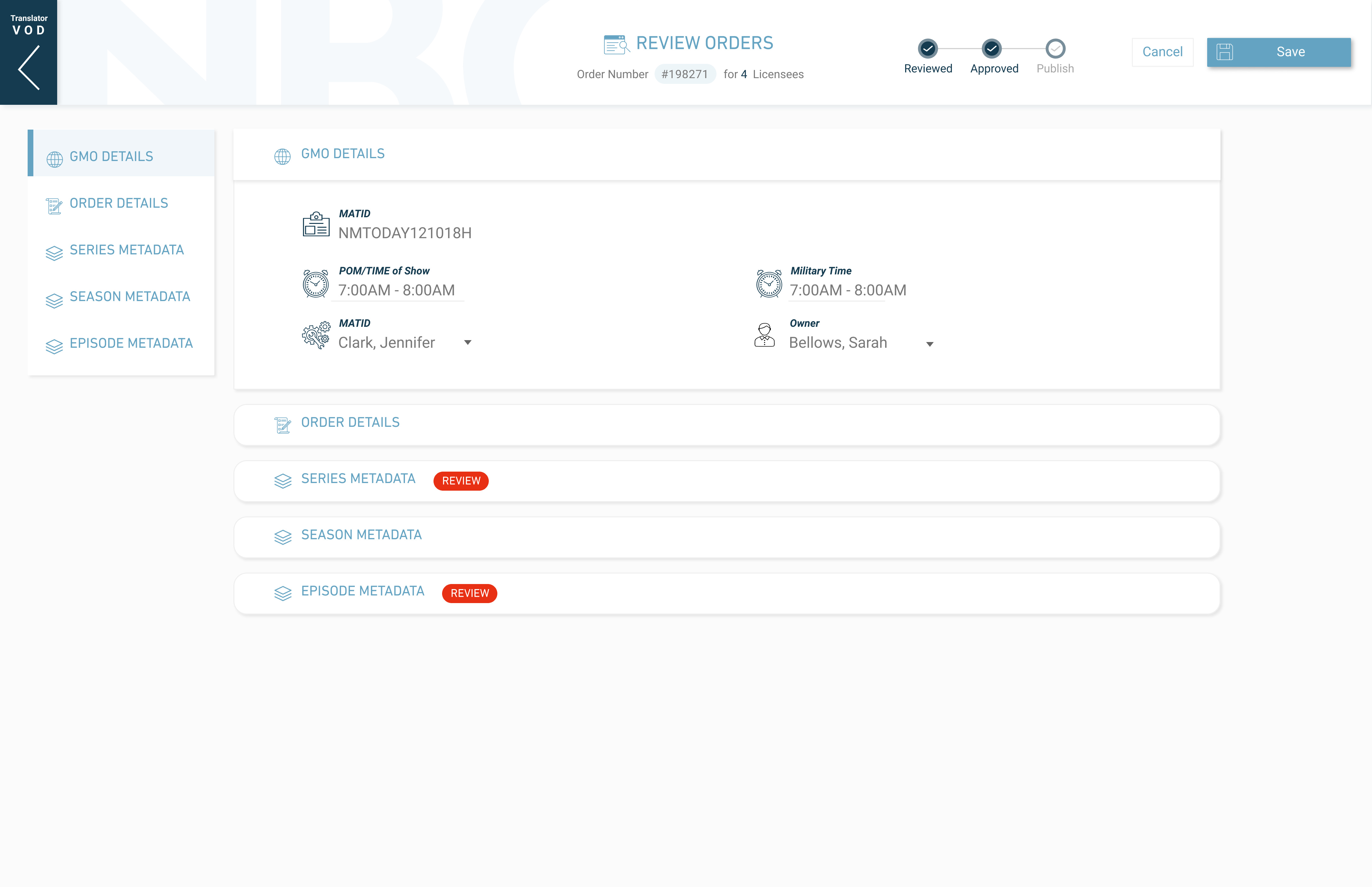
Task: Toggle the Approved step checkmark
Action: [991, 49]
